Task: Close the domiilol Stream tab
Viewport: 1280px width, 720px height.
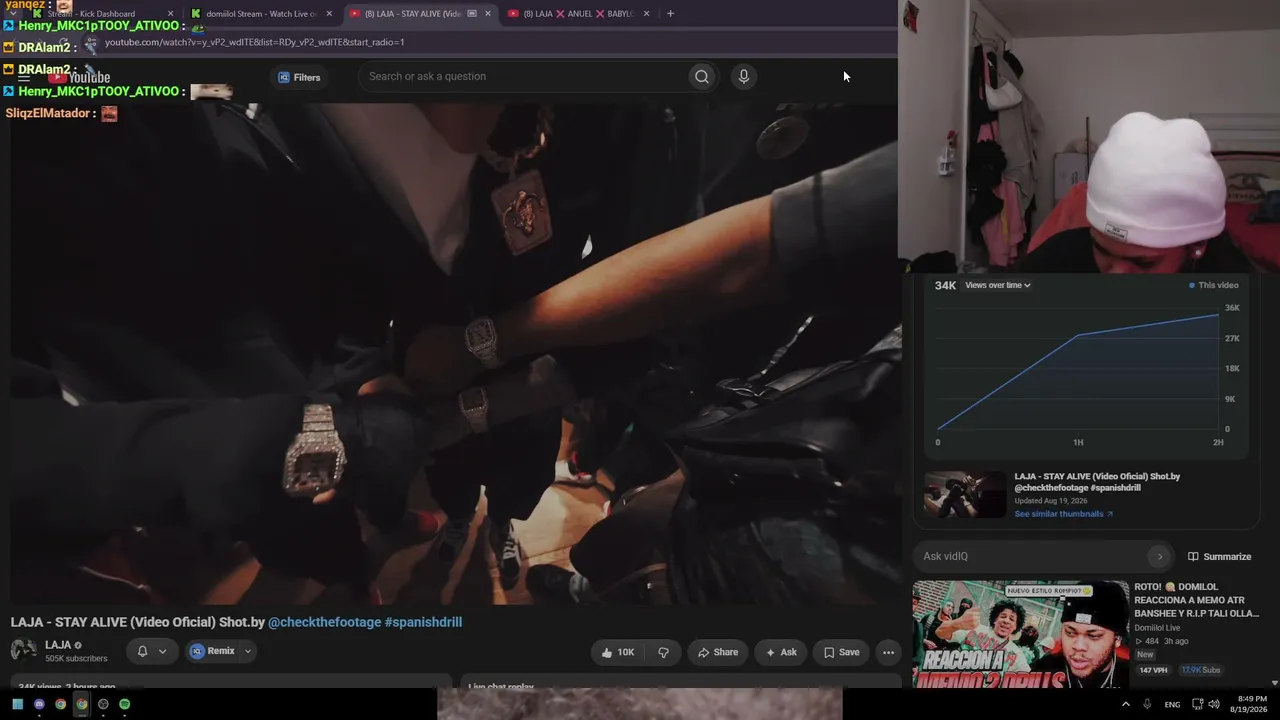Action: 329,14
